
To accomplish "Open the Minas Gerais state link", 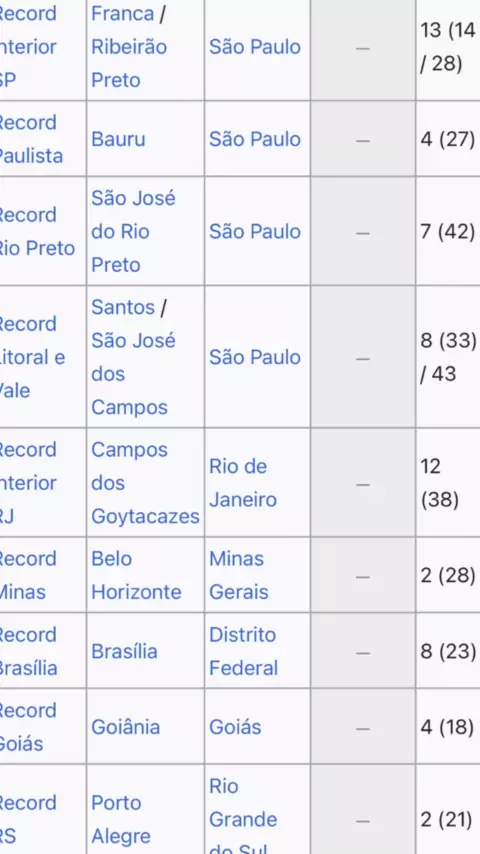I will 239,575.
